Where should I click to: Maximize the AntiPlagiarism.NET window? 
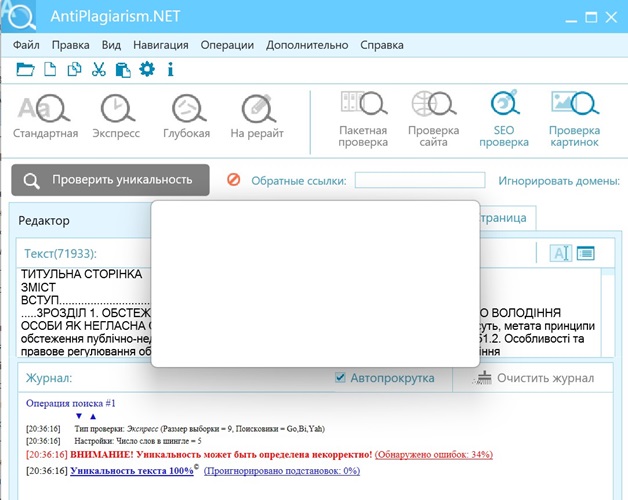[591, 17]
